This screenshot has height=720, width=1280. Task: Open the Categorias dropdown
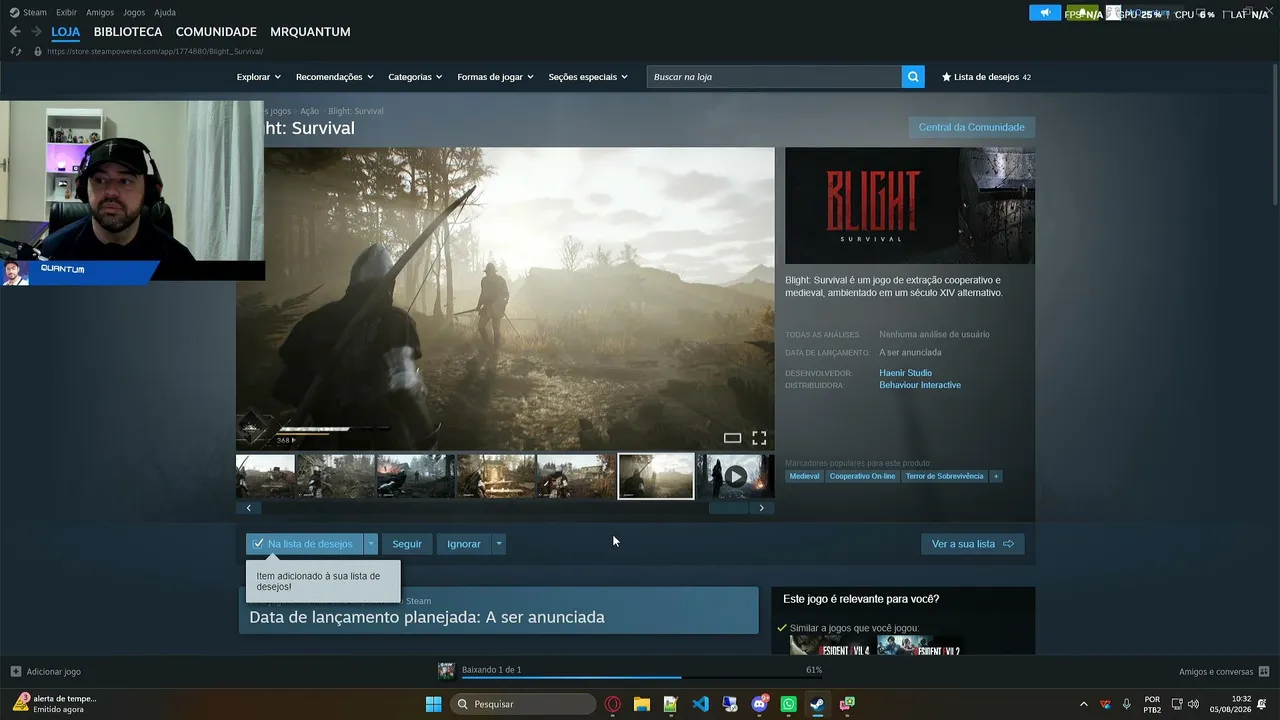(x=415, y=77)
